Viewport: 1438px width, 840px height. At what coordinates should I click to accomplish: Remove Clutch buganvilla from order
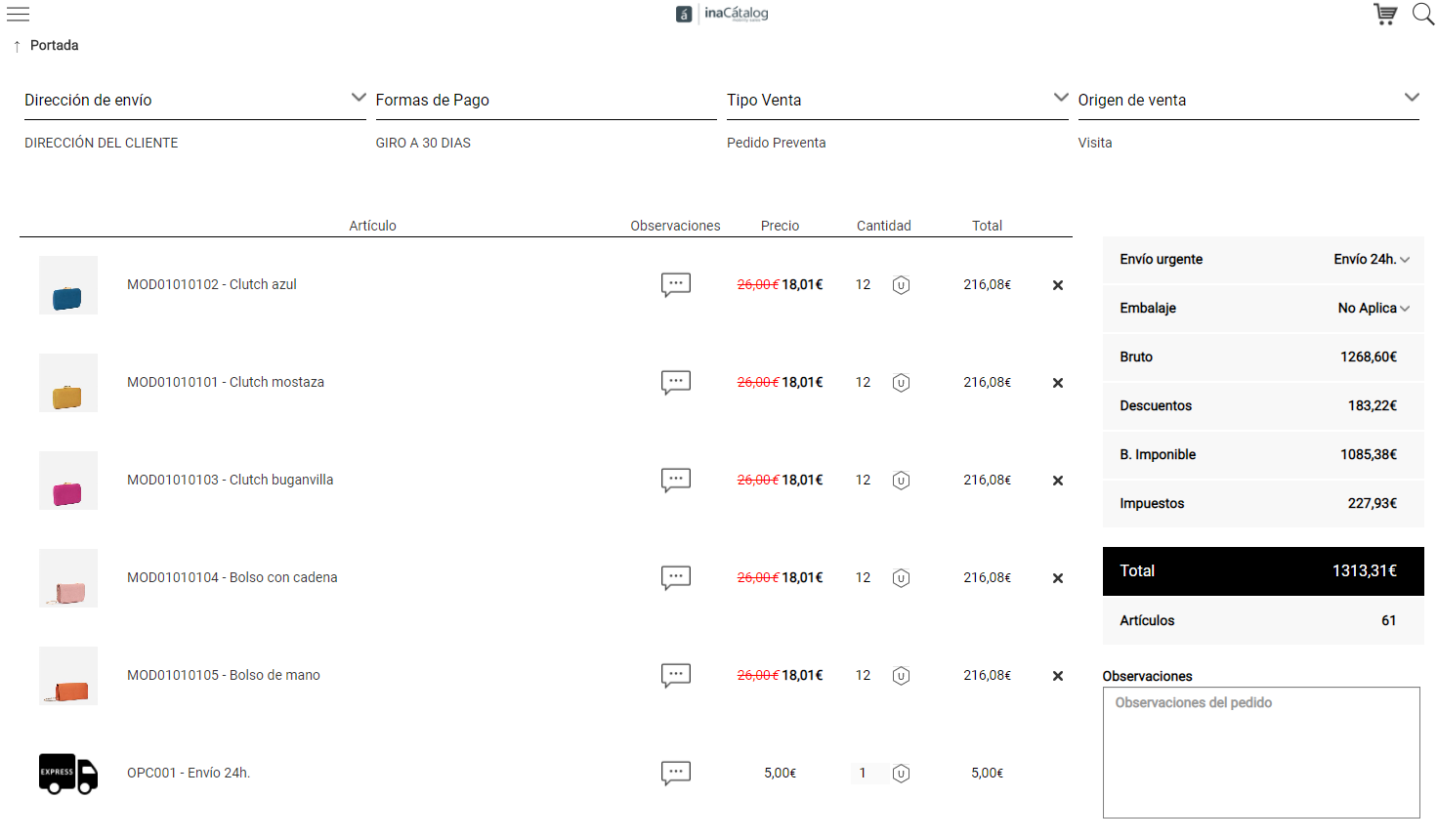1058,481
